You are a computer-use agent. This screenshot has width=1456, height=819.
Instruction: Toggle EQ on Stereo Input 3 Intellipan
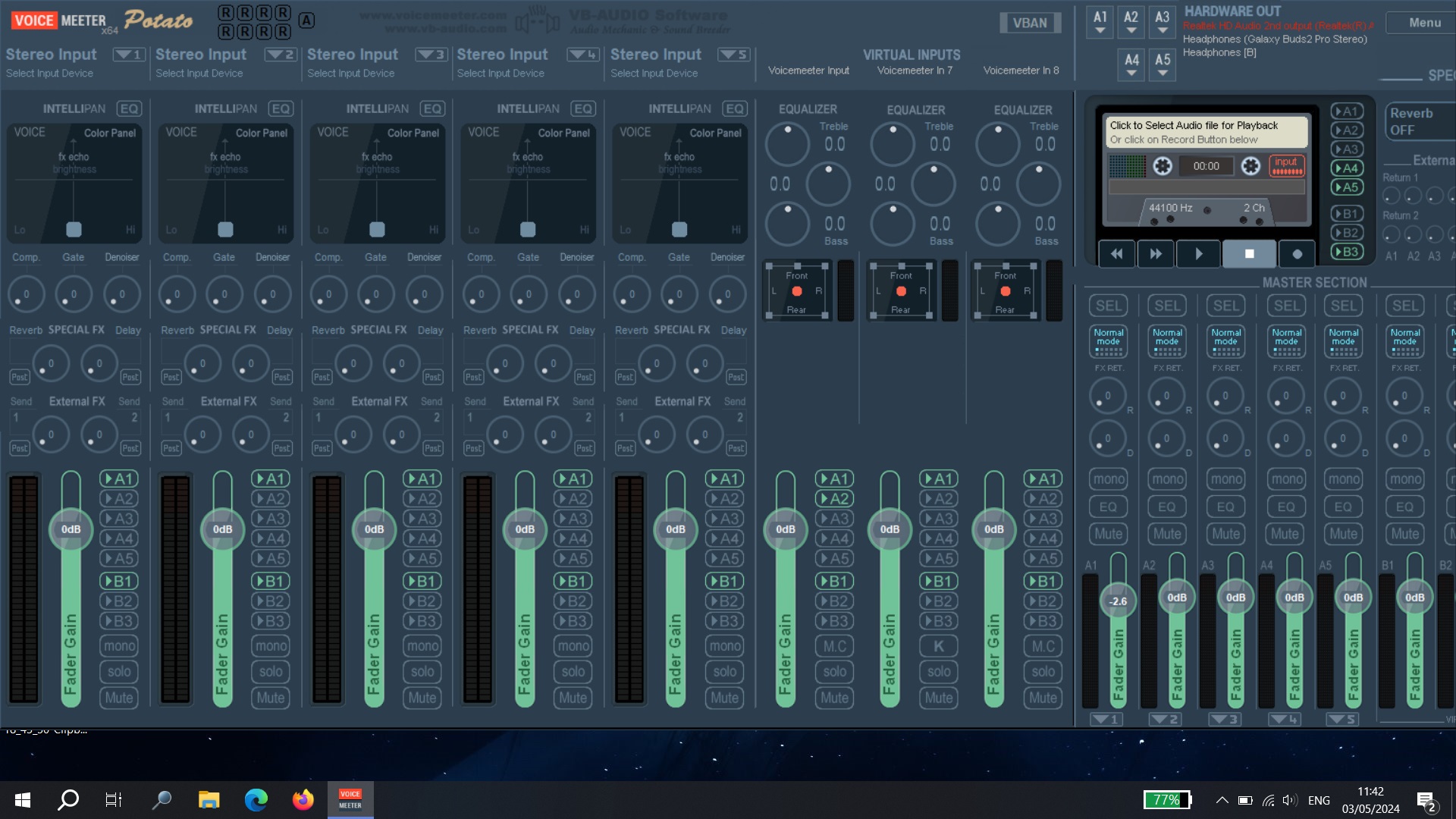click(x=432, y=109)
